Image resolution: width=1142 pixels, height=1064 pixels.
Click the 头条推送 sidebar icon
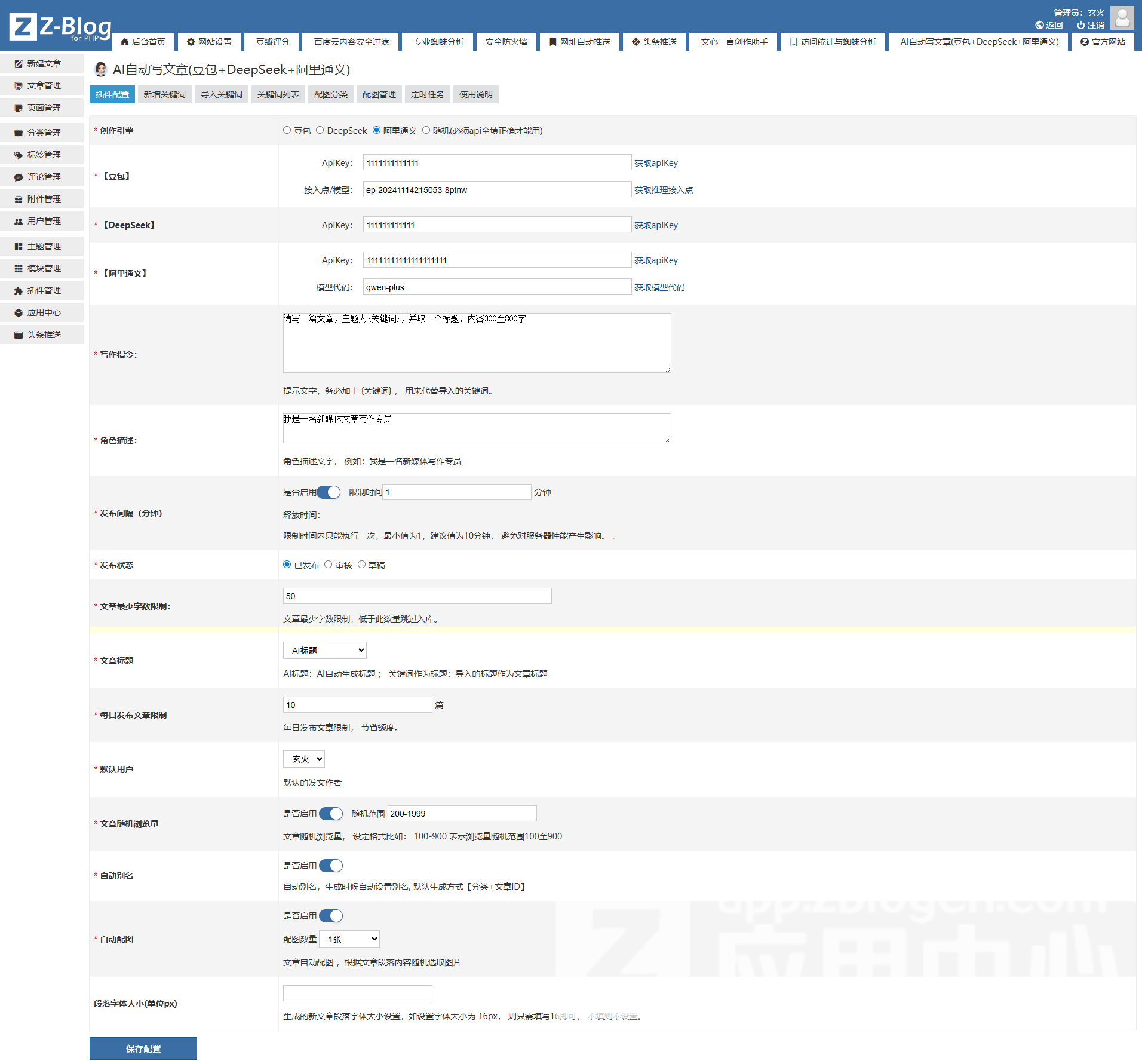(19, 335)
